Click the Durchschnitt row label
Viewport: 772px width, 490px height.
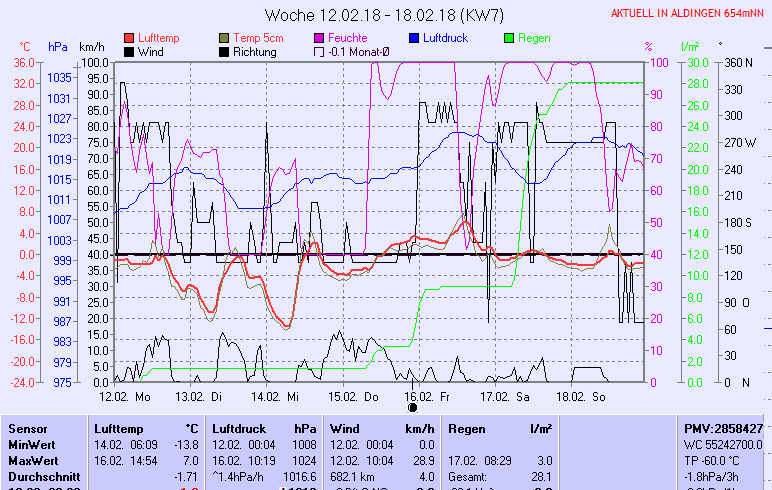pyautogui.click(x=41, y=476)
